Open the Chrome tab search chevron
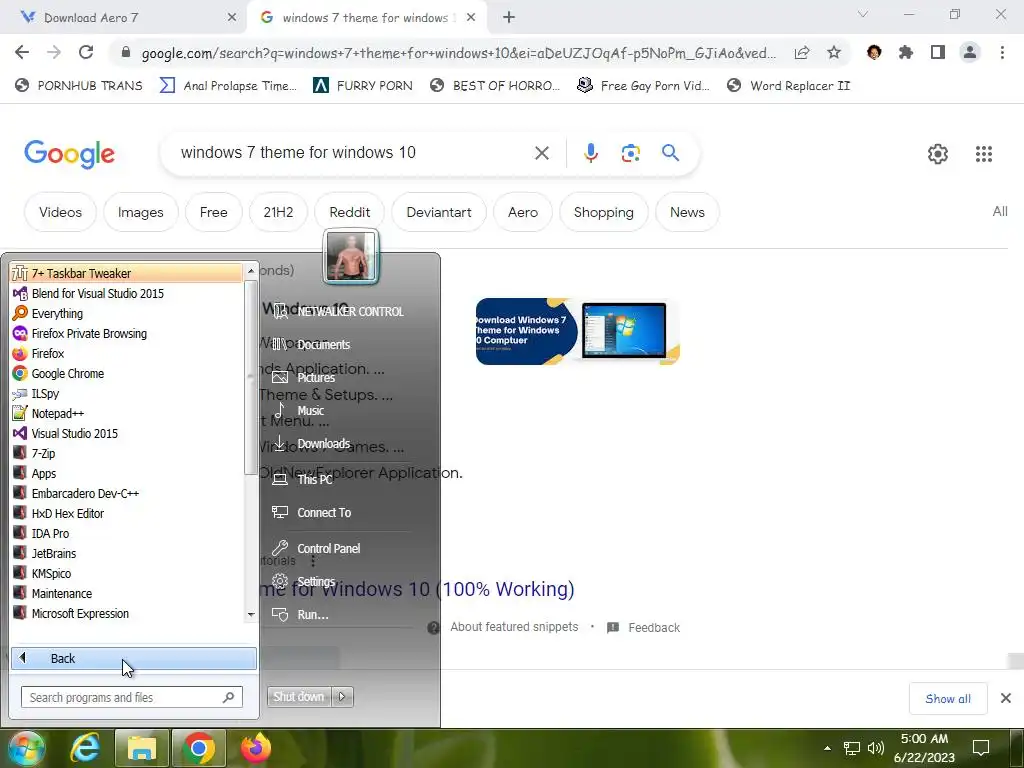Screen dimensions: 1024x768 point(863,14)
